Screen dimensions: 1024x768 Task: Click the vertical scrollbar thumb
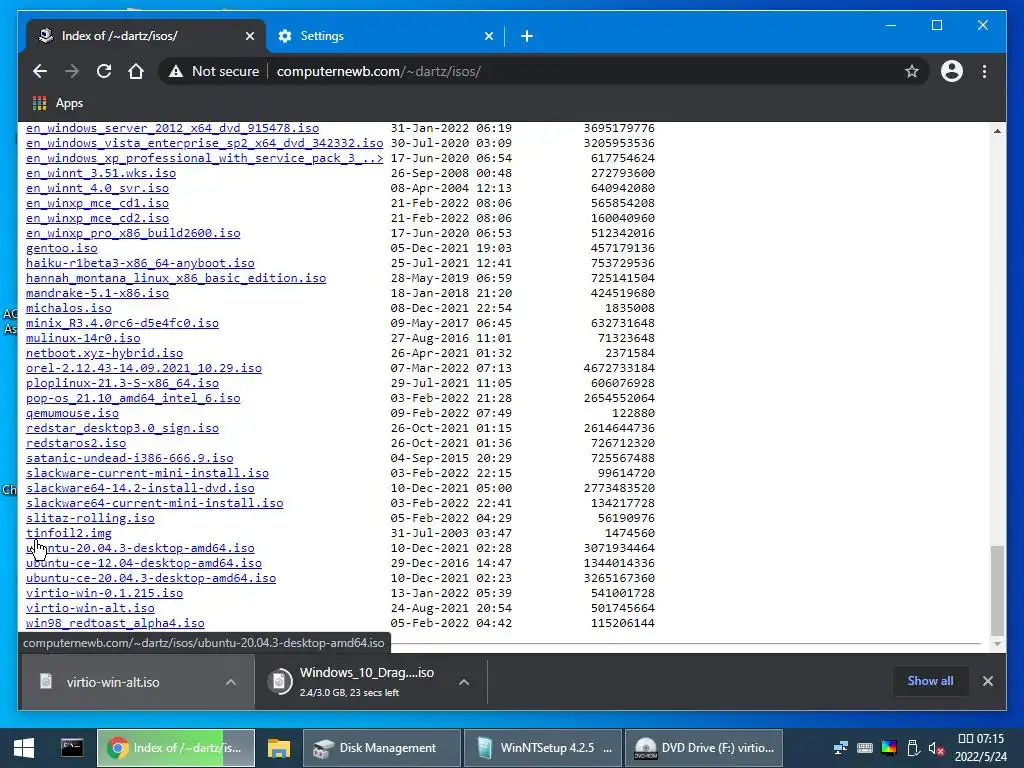tap(997, 590)
